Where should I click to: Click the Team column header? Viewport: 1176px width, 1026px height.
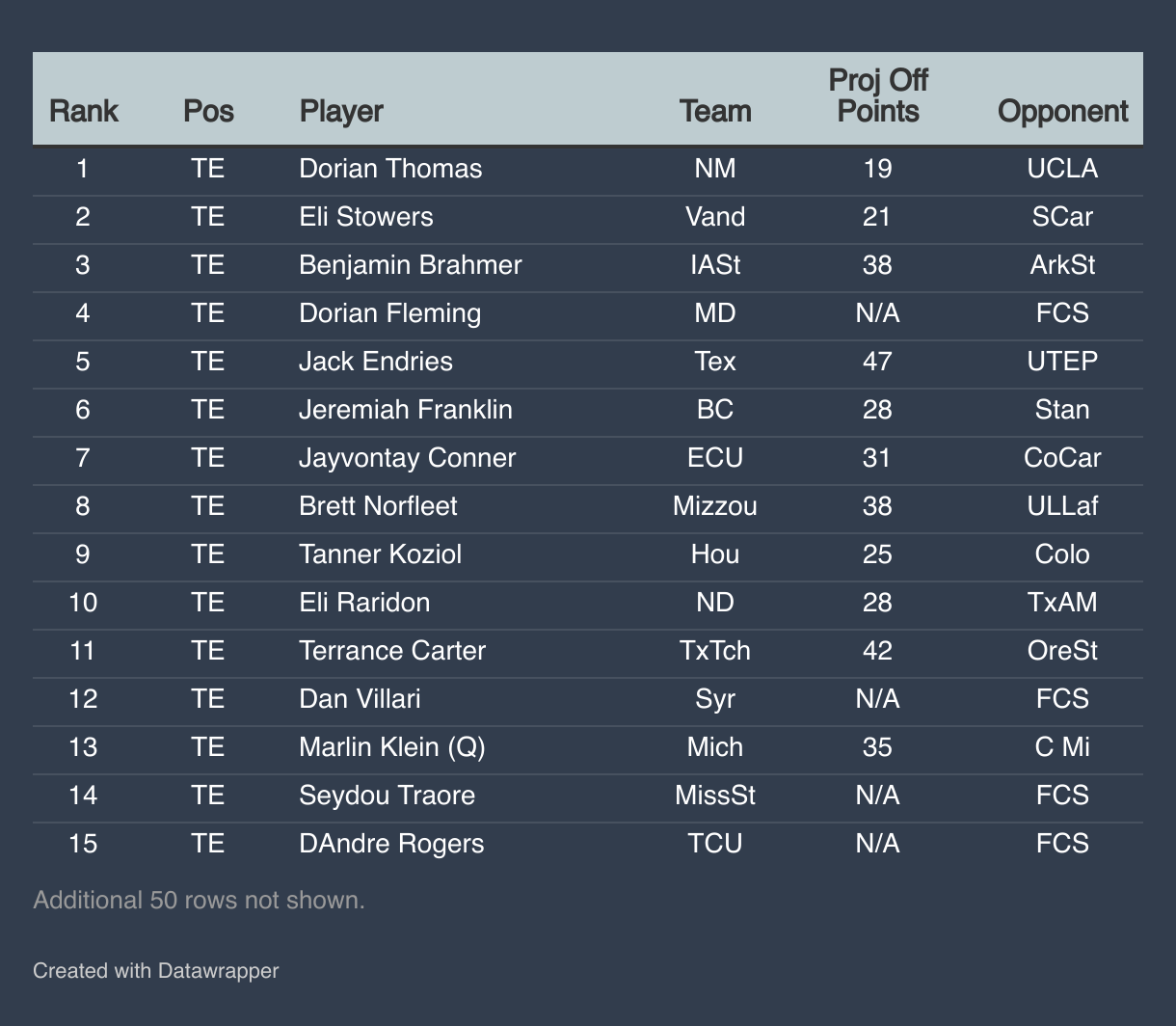click(715, 111)
